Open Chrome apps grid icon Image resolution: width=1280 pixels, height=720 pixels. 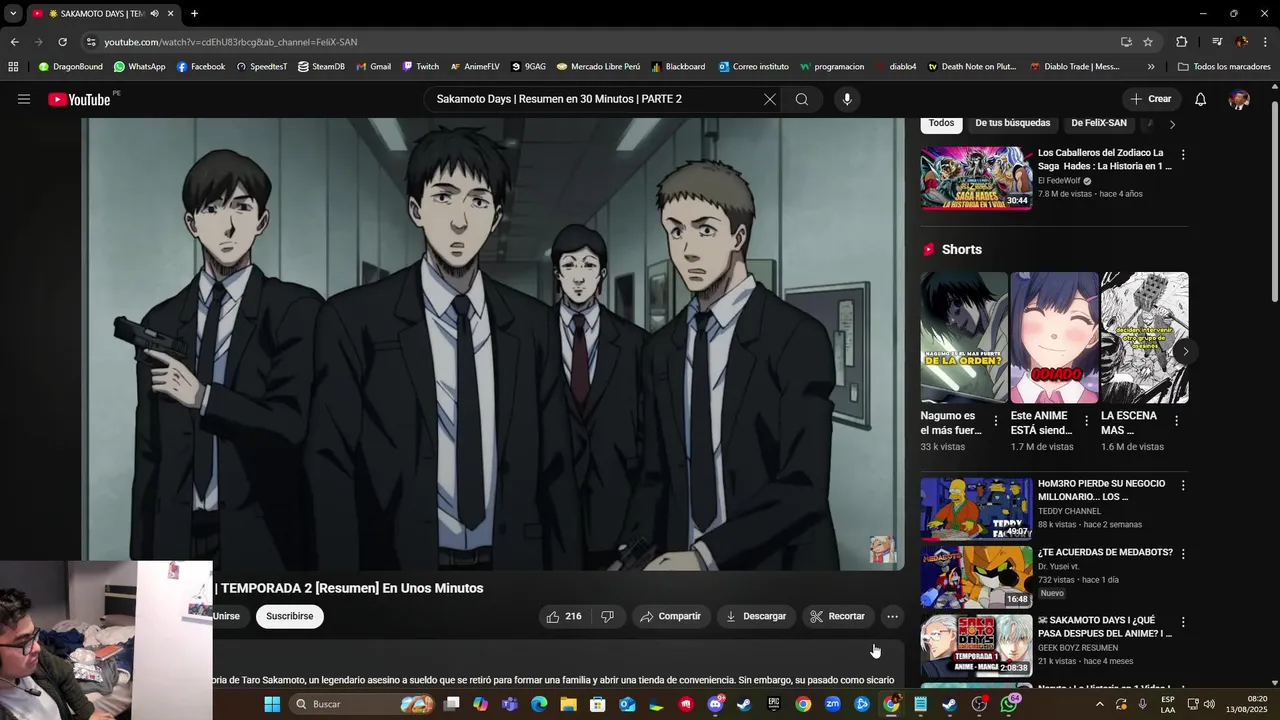(x=13, y=67)
